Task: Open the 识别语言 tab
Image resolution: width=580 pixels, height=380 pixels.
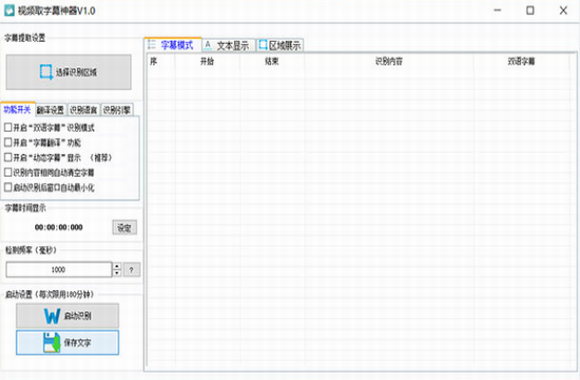Action: tap(84, 110)
